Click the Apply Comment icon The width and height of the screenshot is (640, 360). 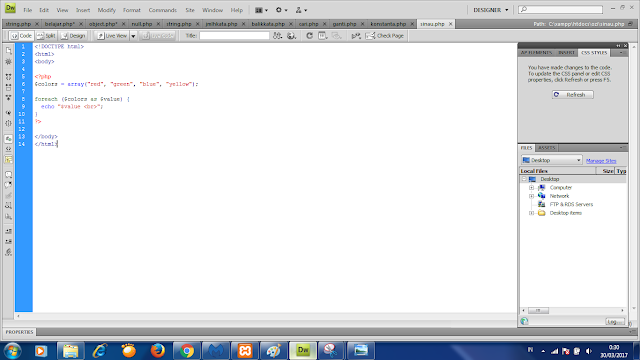[x=9, y=175]
